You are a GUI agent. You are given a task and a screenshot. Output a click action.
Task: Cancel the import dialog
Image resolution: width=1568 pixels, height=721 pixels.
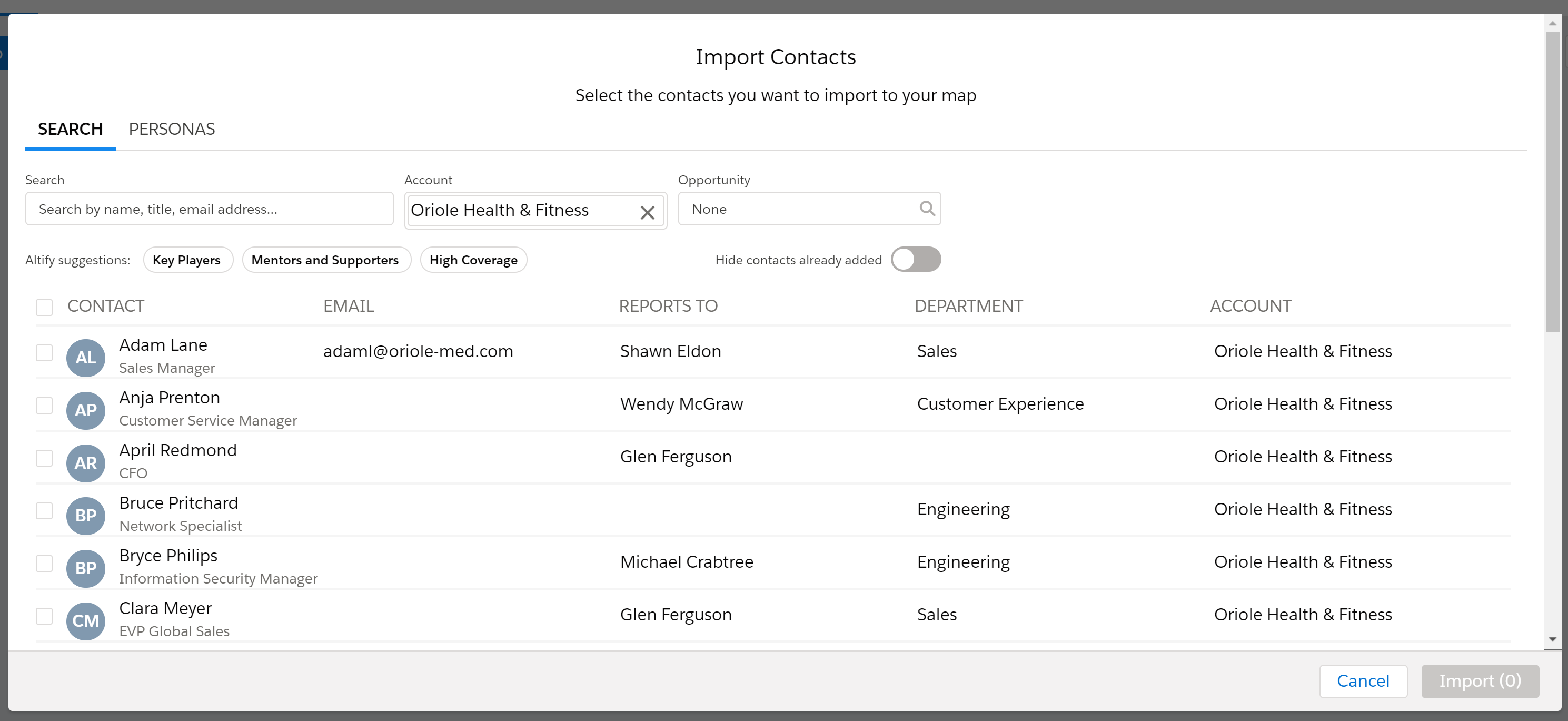1363,681
